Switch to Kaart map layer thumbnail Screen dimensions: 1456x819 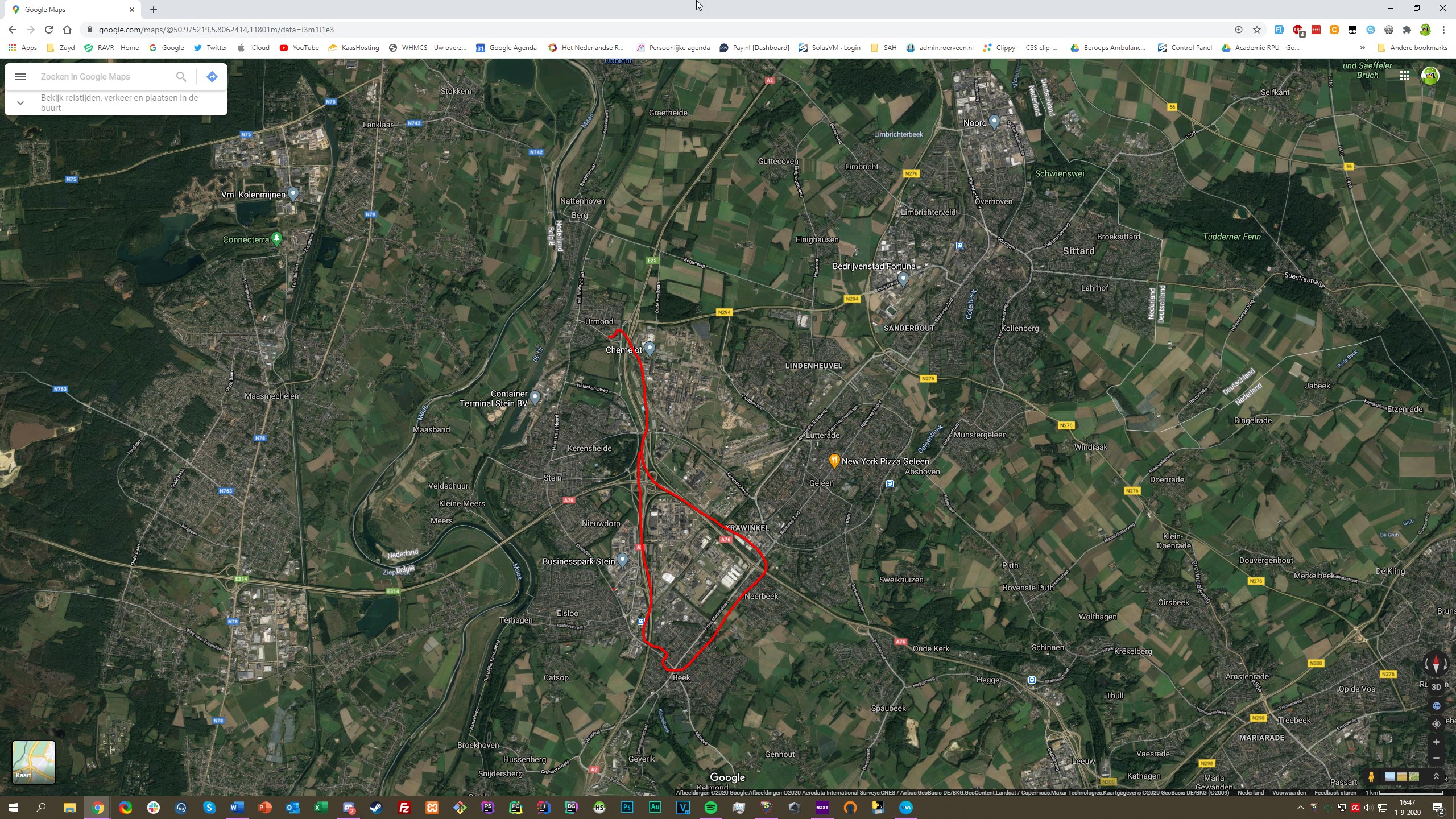[34, 762]
